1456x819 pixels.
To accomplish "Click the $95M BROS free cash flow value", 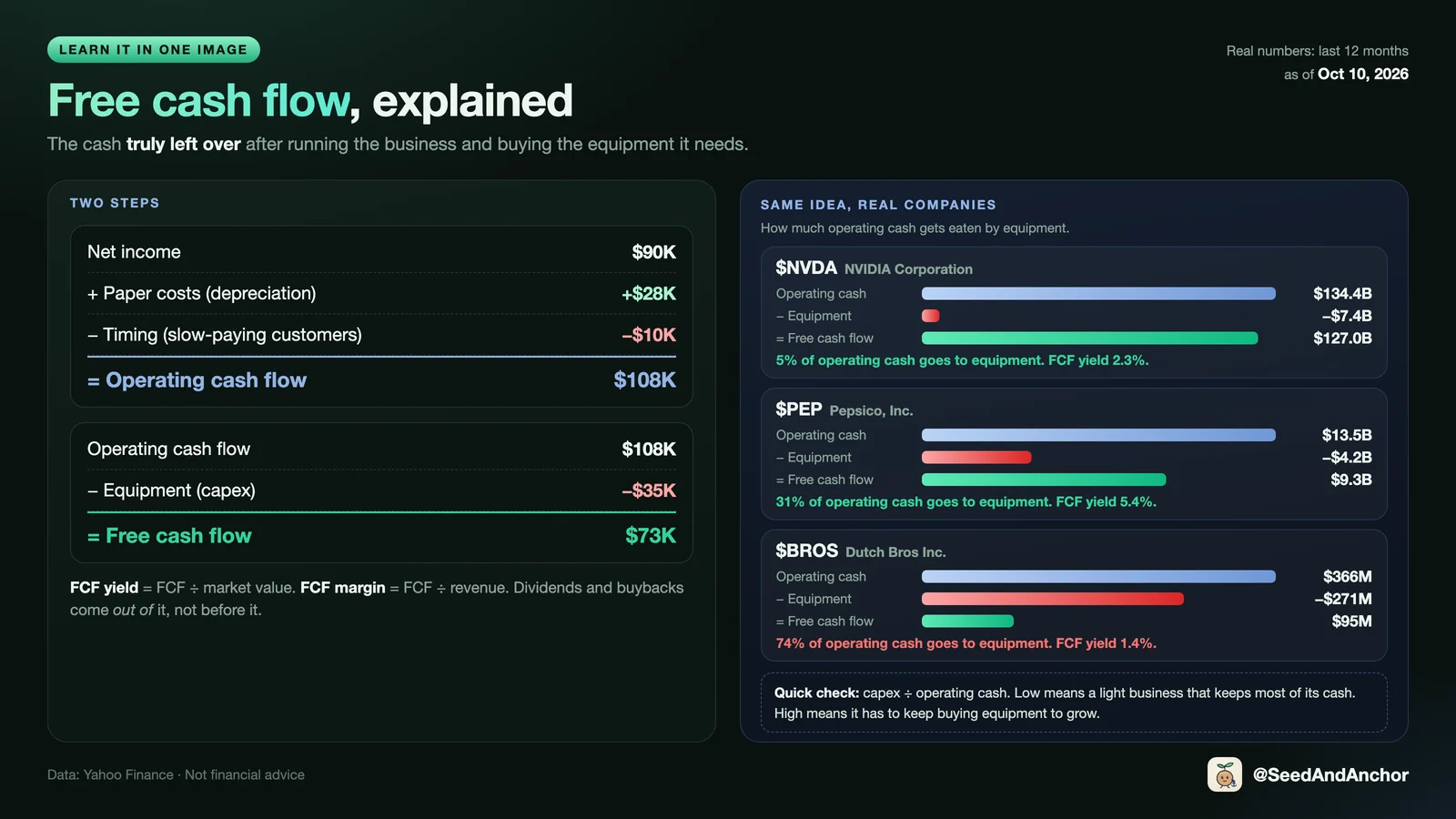I will point(1352,622).
